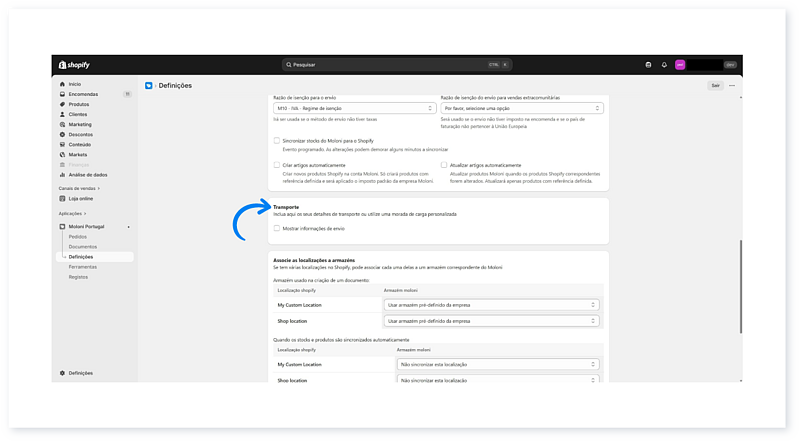The image size is (800, 442).
Task: Click the Sair button
Action: 715,86
